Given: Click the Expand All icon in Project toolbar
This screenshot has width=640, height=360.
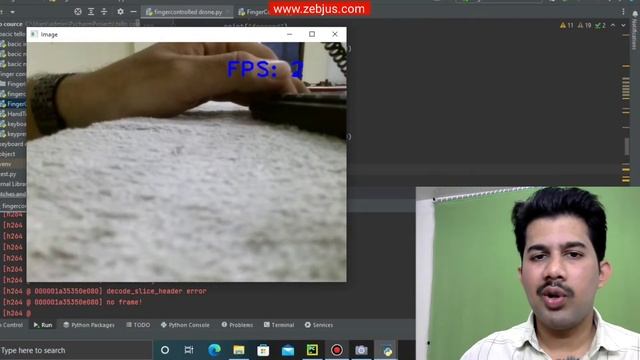Looking at the screenshot, I should (x=91, y=12).
